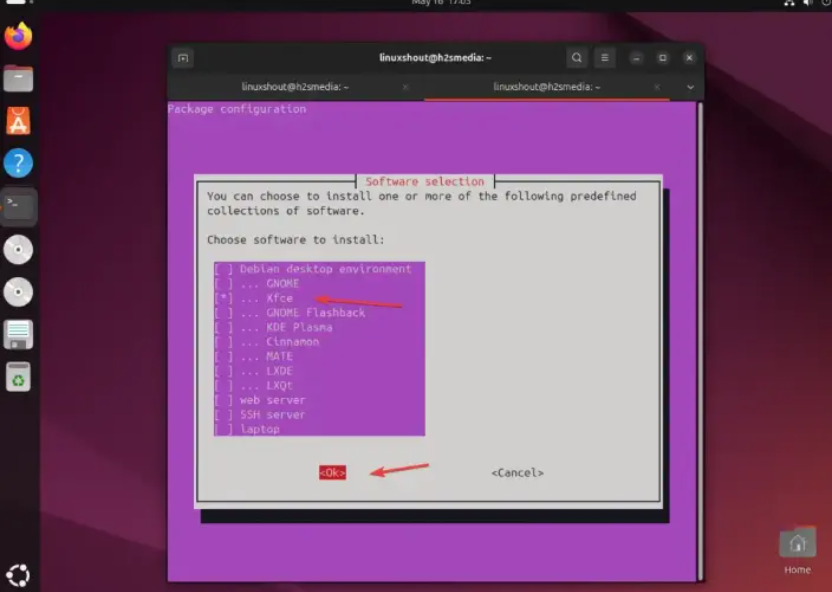Click the "Choose software to install:" text
The image size is (832, 592).
296,240
